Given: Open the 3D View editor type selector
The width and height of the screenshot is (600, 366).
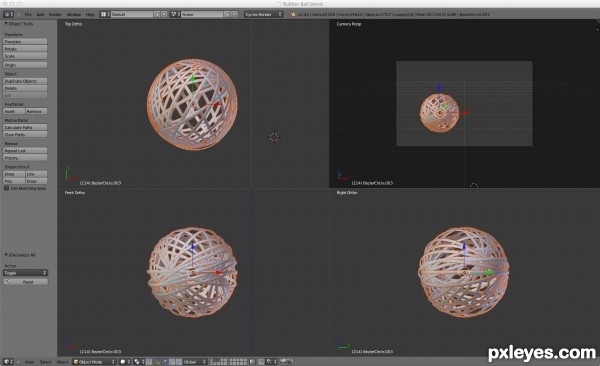Looking at the screenshot, I should [x=8, y=362].
